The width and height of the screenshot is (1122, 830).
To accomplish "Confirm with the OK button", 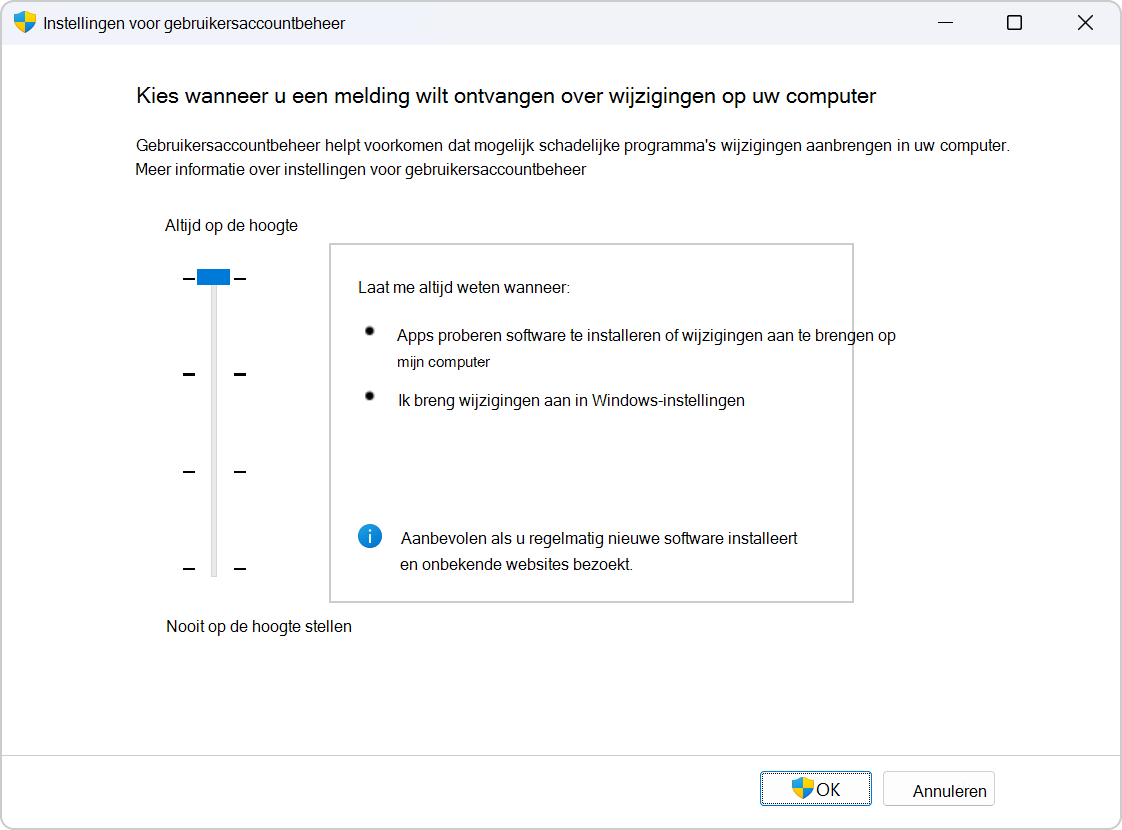I will point(816,789).
